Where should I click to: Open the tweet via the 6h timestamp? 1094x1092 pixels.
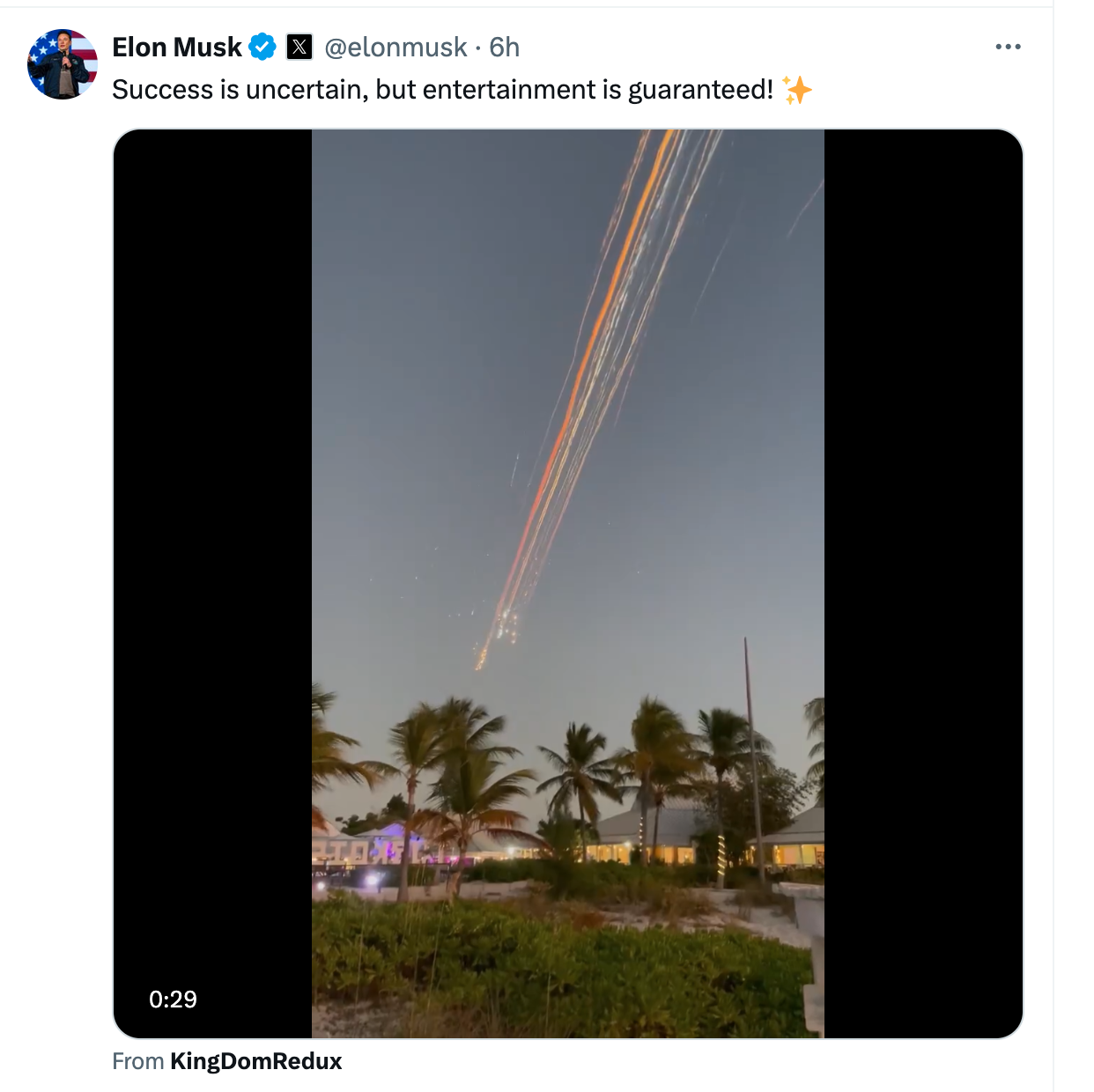tap(505, 47)
